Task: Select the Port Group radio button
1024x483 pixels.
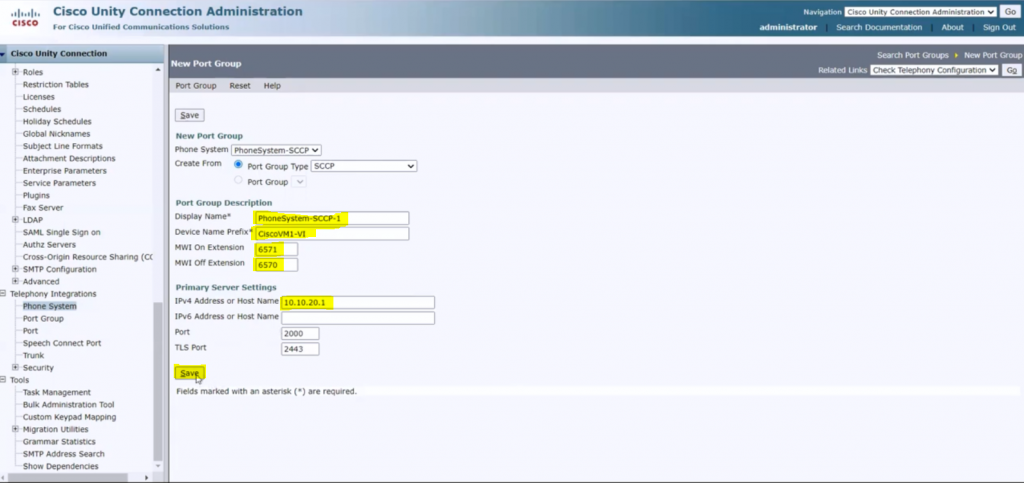Action: click(238, 180)
